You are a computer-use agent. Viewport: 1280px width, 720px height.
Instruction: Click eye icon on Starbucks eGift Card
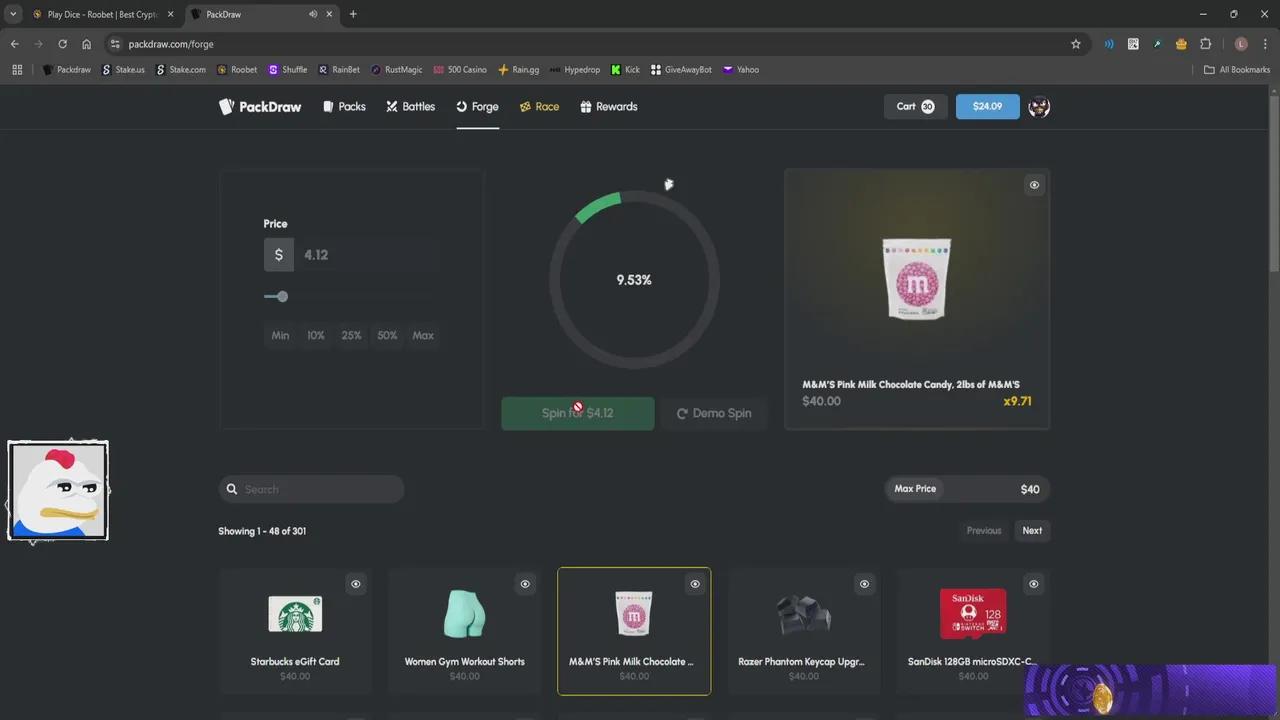[x=355, y=584]
